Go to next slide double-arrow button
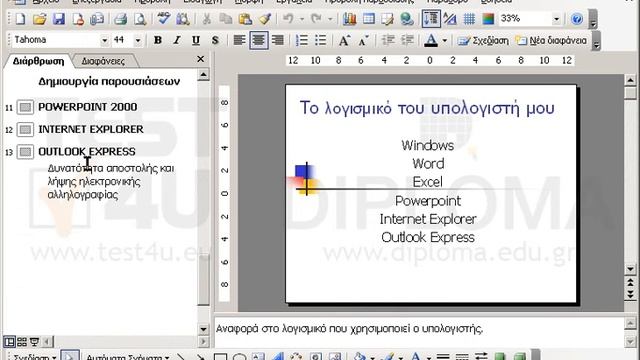The height and width of the screenshot is (360, 640). pos(630,294)
